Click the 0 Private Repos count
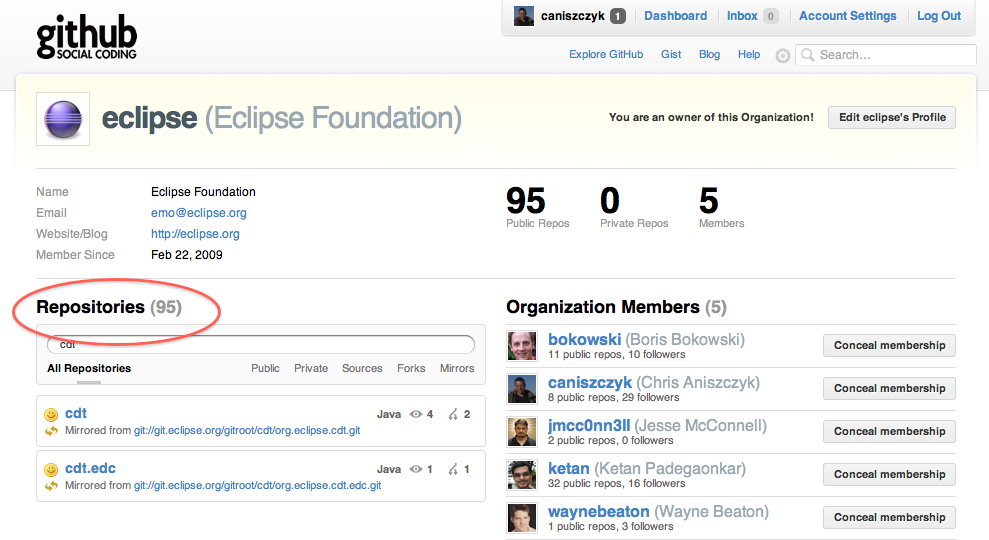The height and width of the screenshot is (540, 989). (x=610, y=201)
